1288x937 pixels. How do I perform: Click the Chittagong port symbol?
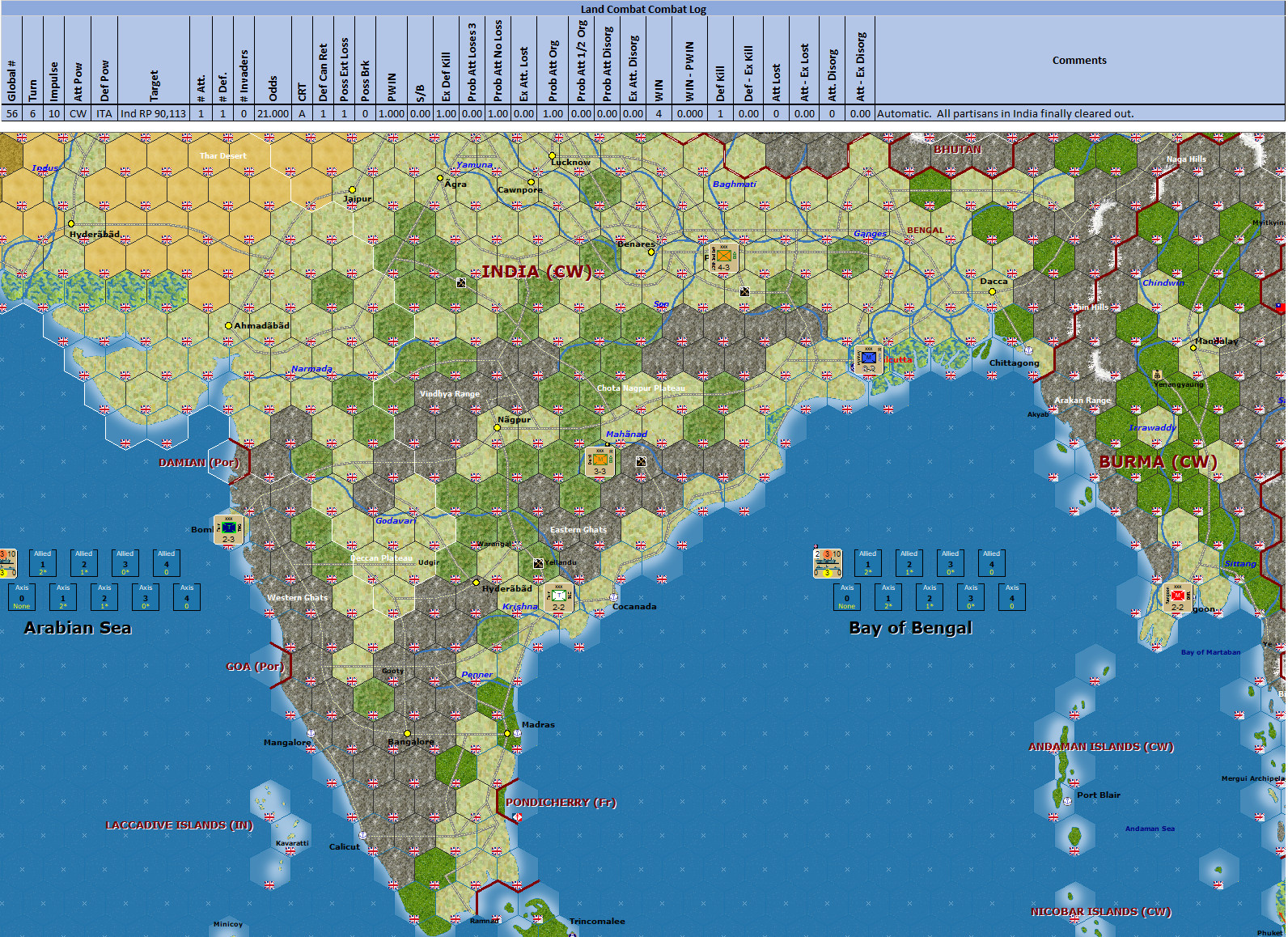click(x=1028, y=350)
